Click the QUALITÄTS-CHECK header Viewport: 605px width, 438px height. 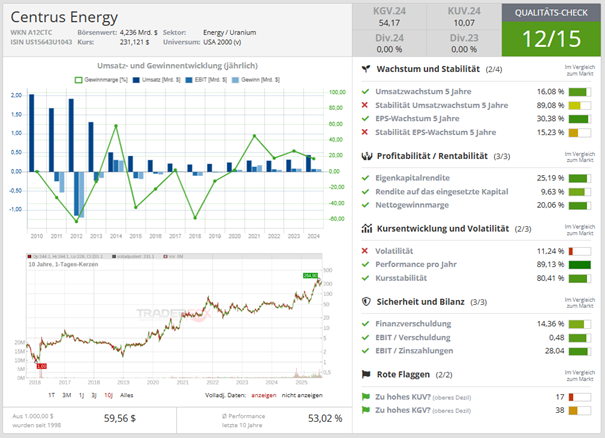[551, 13]
